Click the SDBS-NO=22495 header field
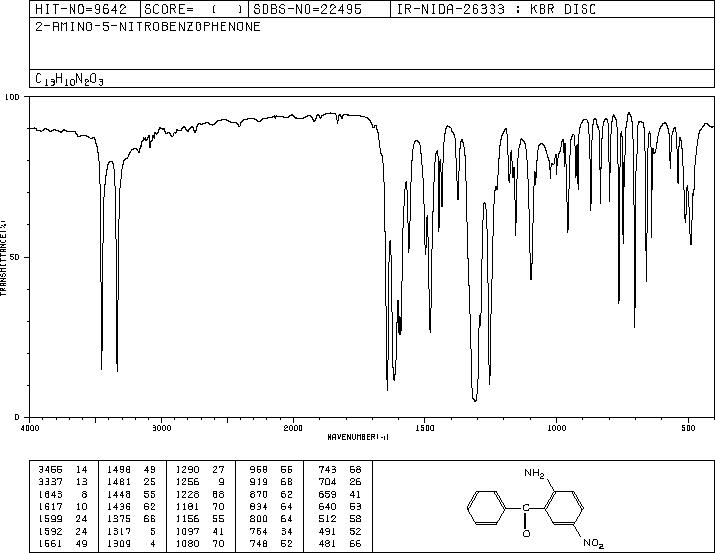Viewport: 715px width, 553px height. pos(320,9)
